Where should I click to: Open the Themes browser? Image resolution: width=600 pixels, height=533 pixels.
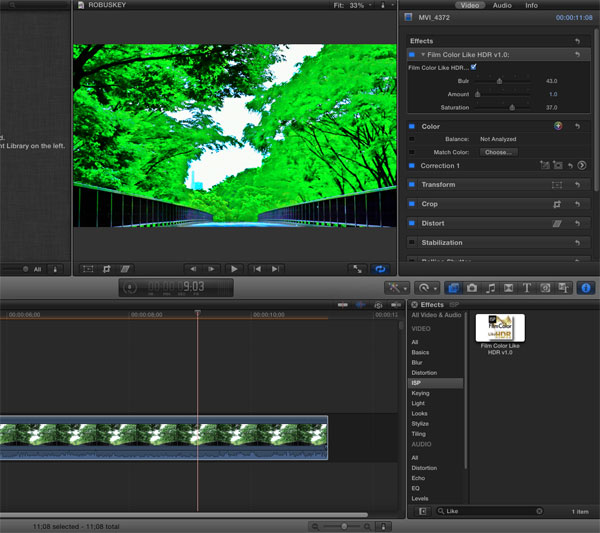pos(563,288)
